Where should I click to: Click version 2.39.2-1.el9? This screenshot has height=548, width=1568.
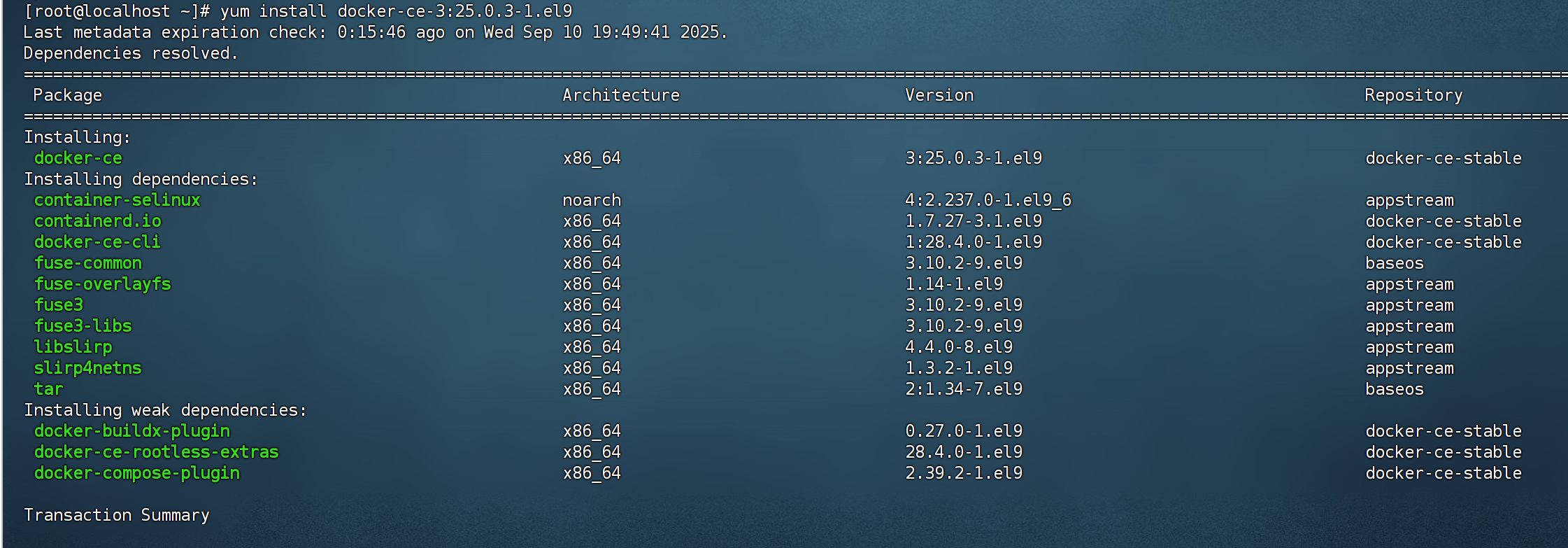pos(964,473)
